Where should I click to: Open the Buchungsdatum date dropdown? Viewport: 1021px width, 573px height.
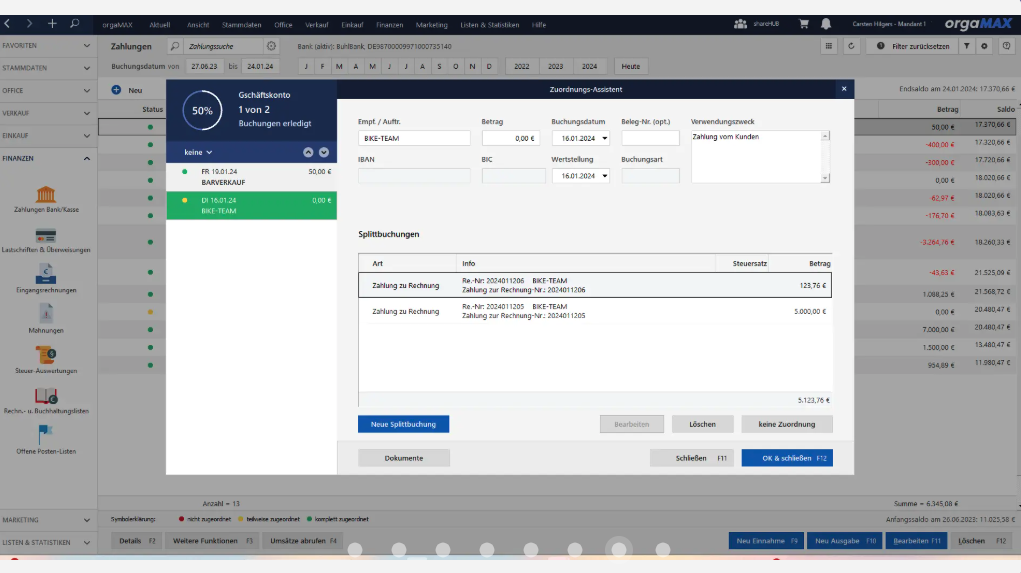tap(604, 138)
